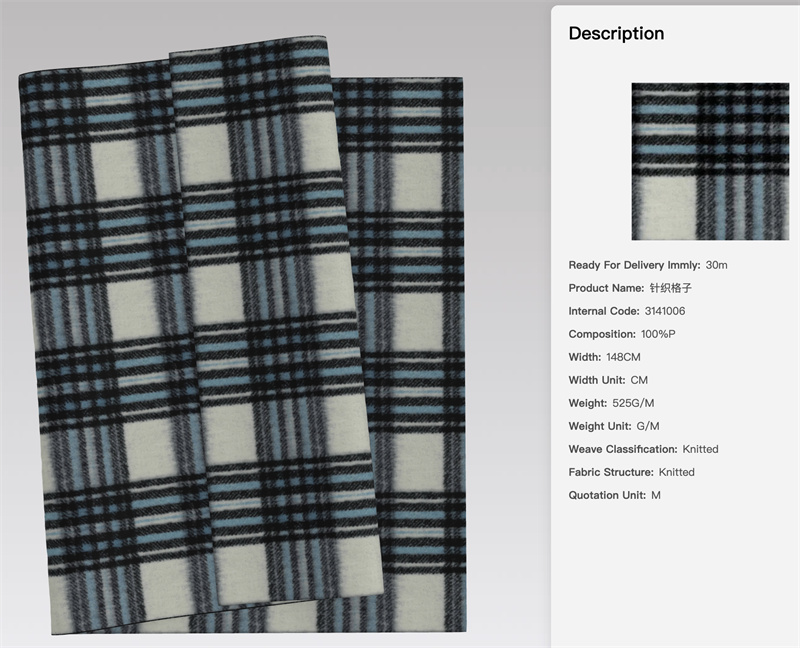Click the plaid fabric swatch thumbnail
The image size is (800, 648).
click(x=710, y=161)
